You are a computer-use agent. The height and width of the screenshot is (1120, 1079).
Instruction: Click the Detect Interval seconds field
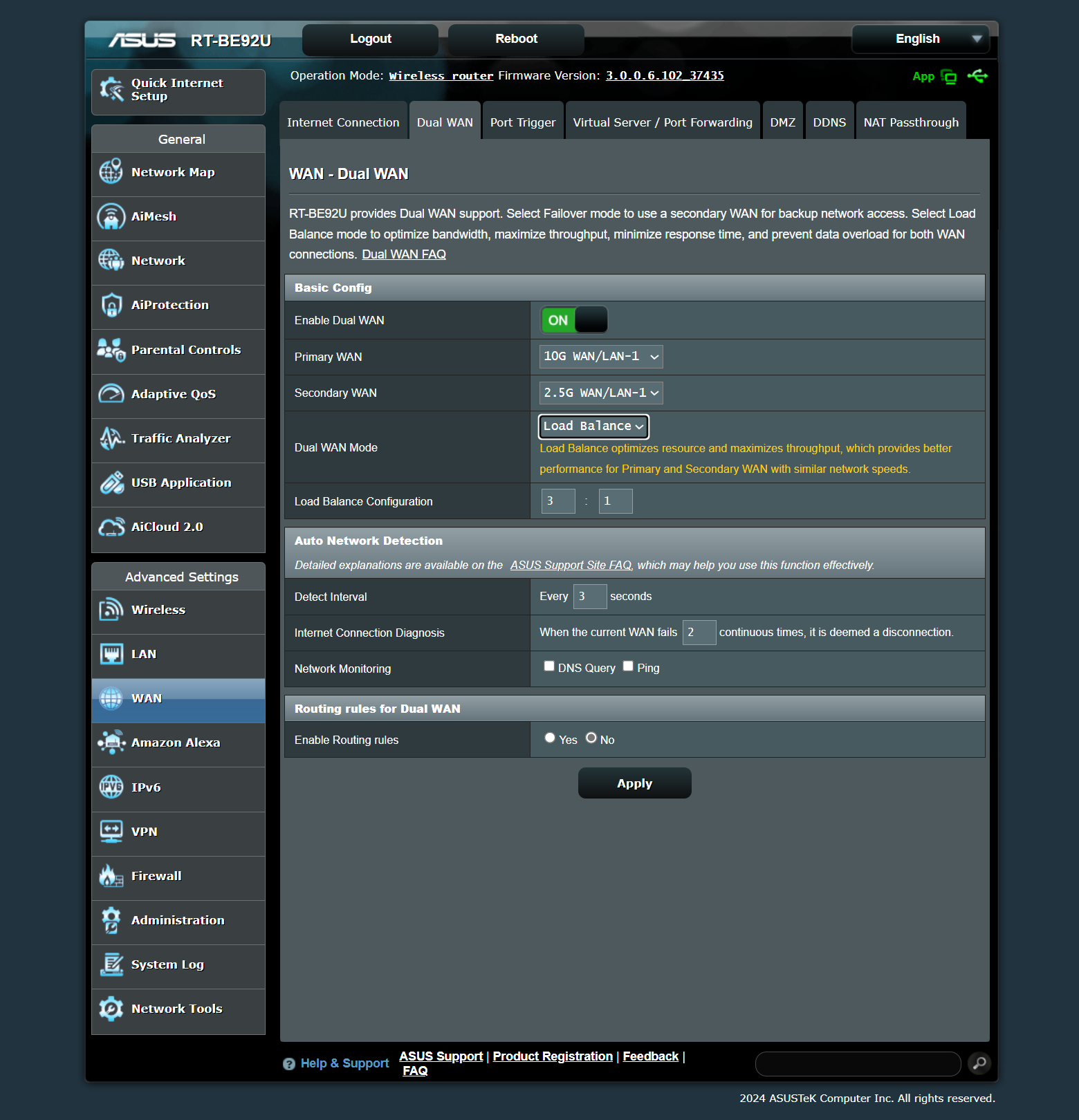click(x=590, y=597)
